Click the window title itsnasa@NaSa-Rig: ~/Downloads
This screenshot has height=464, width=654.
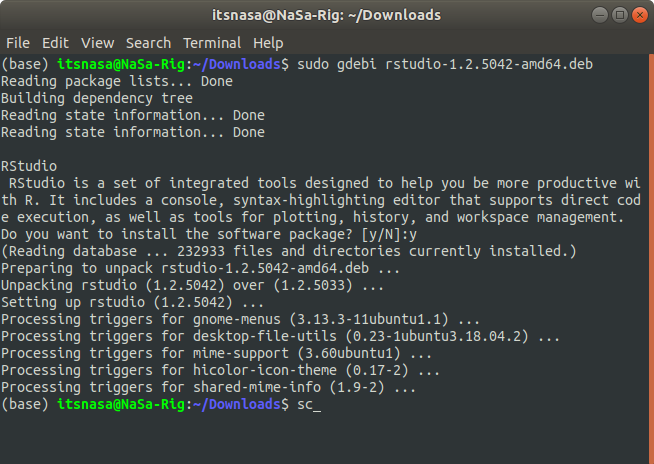coord(326,15)
